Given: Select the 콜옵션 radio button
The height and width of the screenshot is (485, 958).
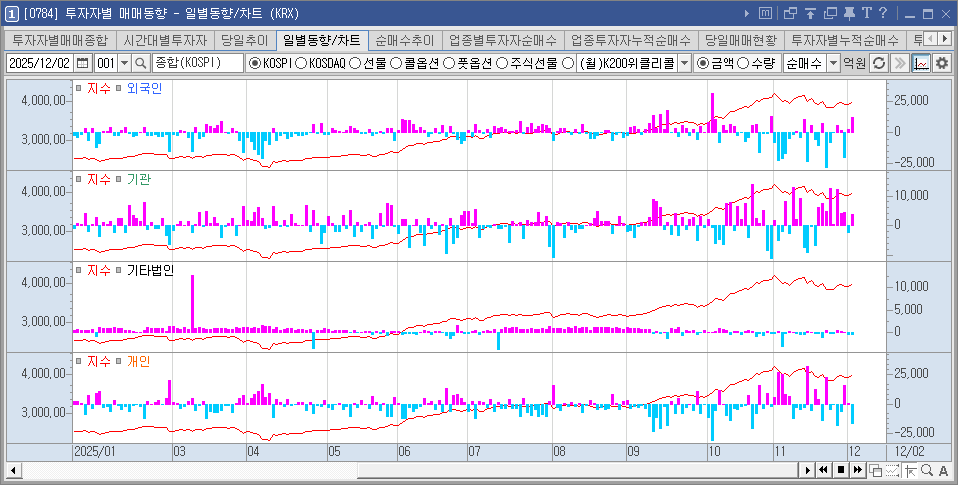Looking at the screenshot, I should pos(396,63).
